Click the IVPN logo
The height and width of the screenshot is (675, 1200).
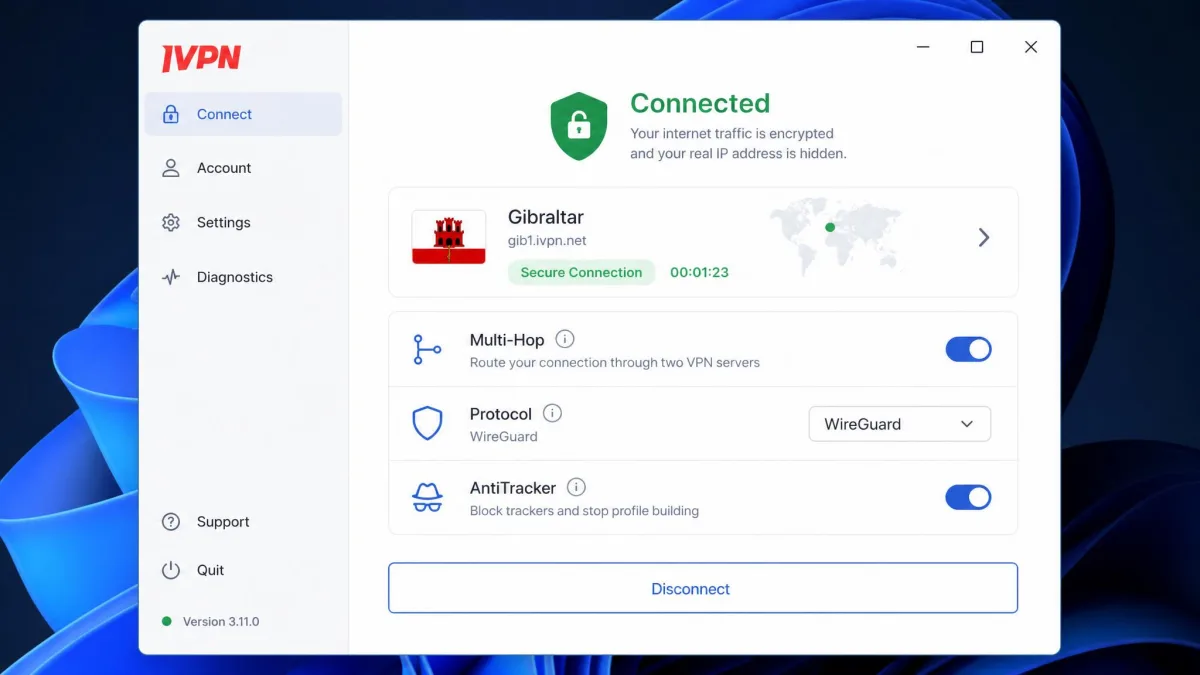click(x=201, y=59)
